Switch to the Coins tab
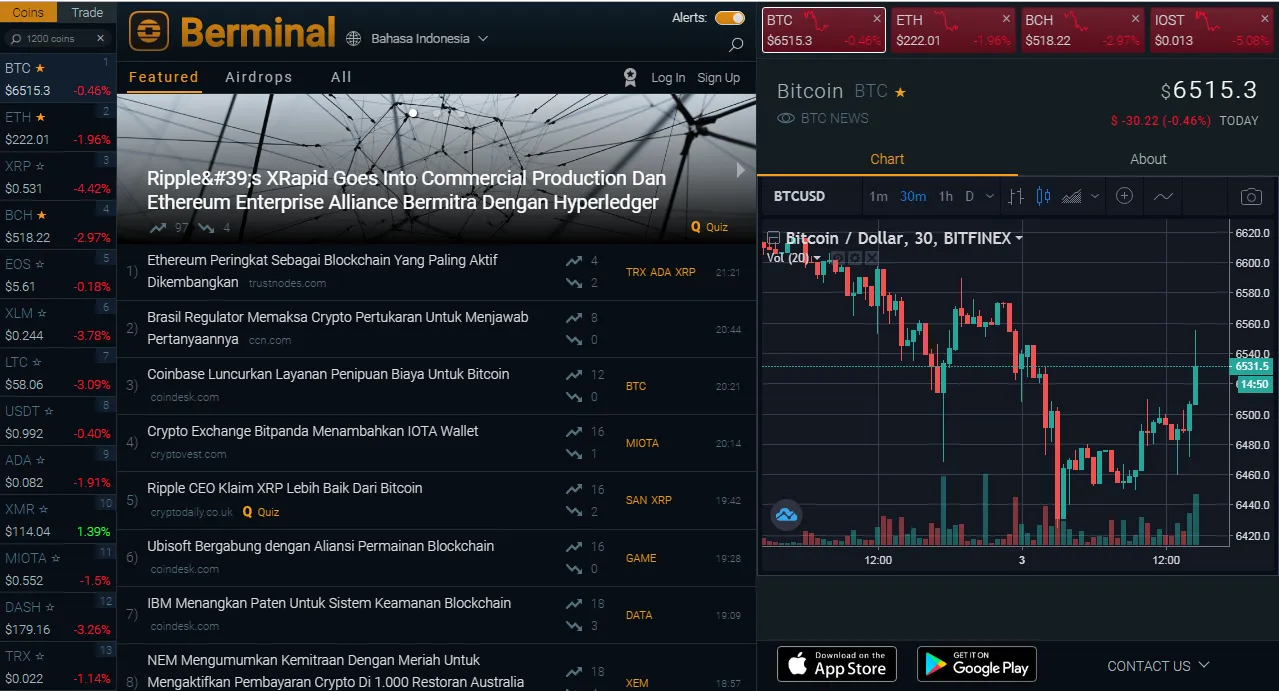 coord(28,12)
